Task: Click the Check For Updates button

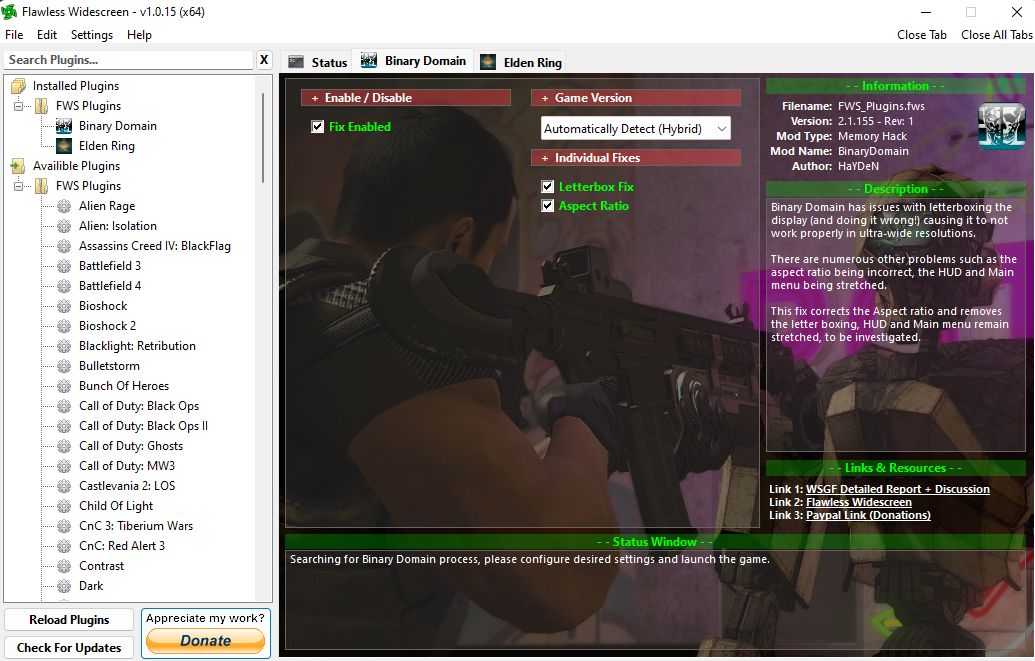Action: (x=69, y=648)
